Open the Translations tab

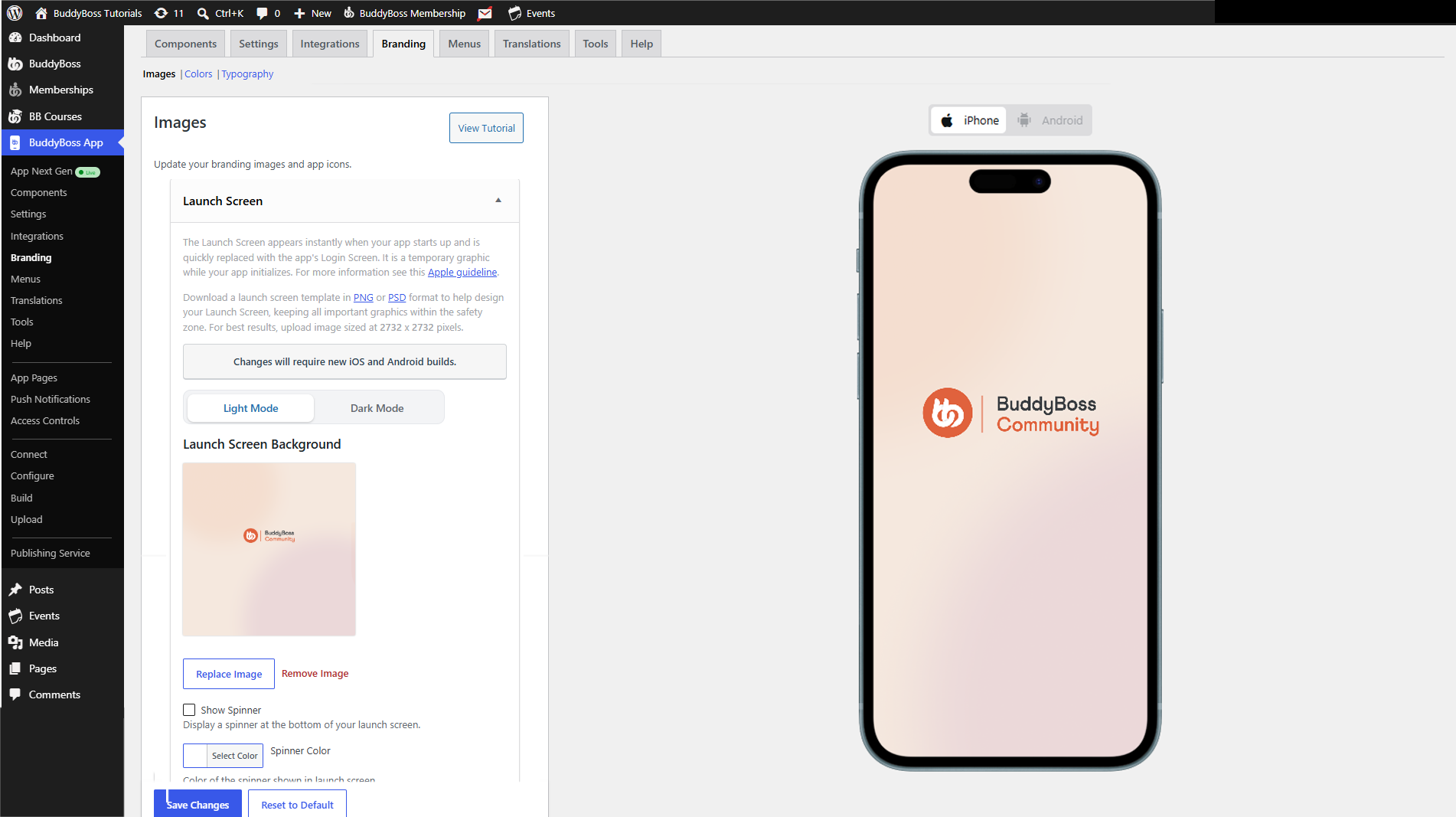pos(532,44)
